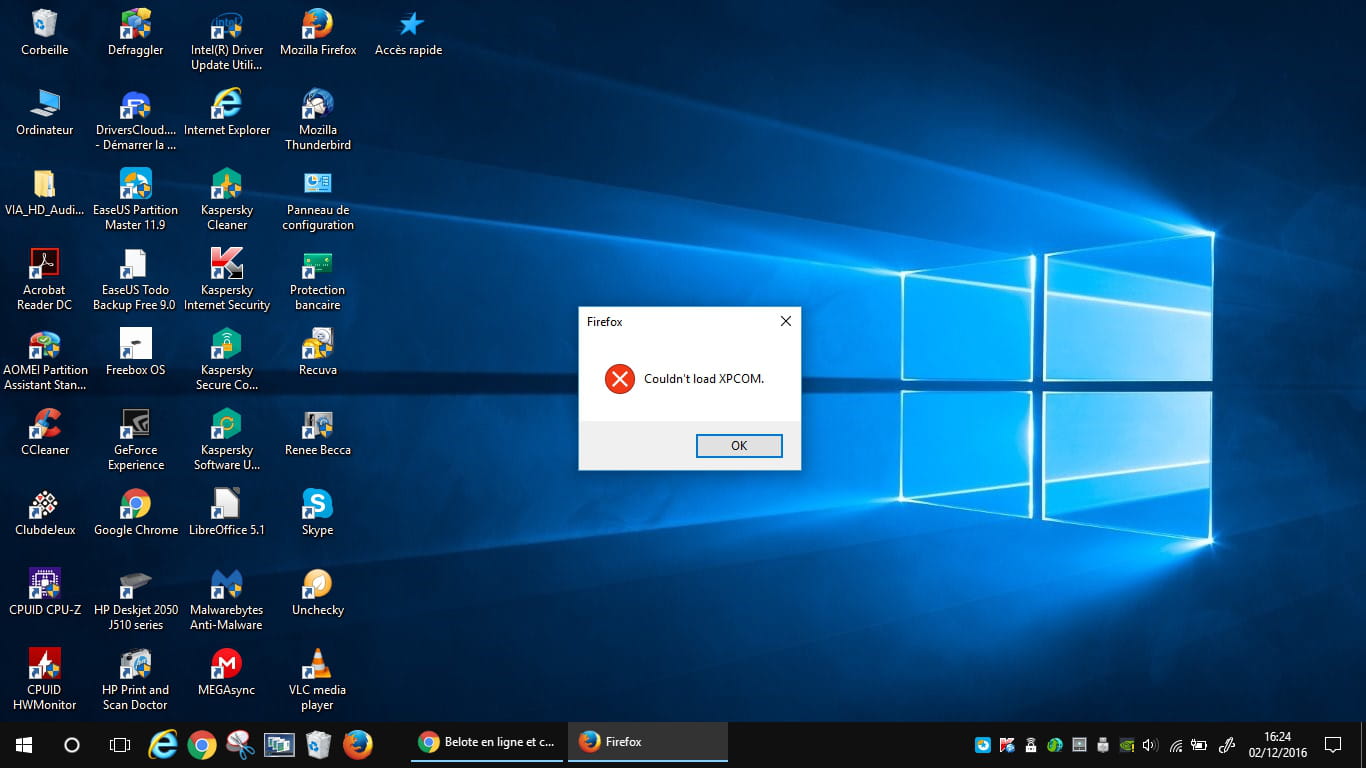Open the Snipping Tool taskbar pin
Viewport: 1366px width, 768px height.
(241, 744)
